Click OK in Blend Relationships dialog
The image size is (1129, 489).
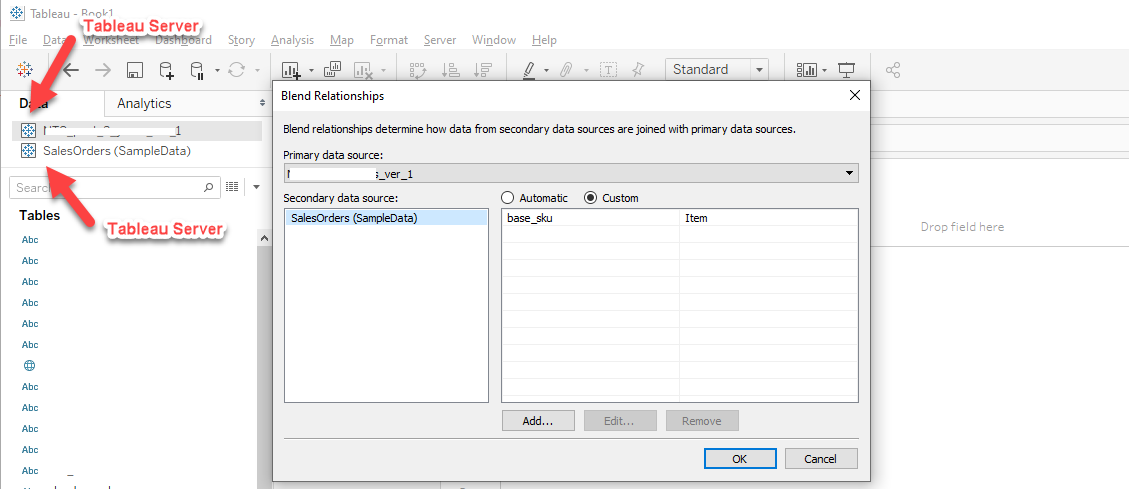(x=740, y=459)
